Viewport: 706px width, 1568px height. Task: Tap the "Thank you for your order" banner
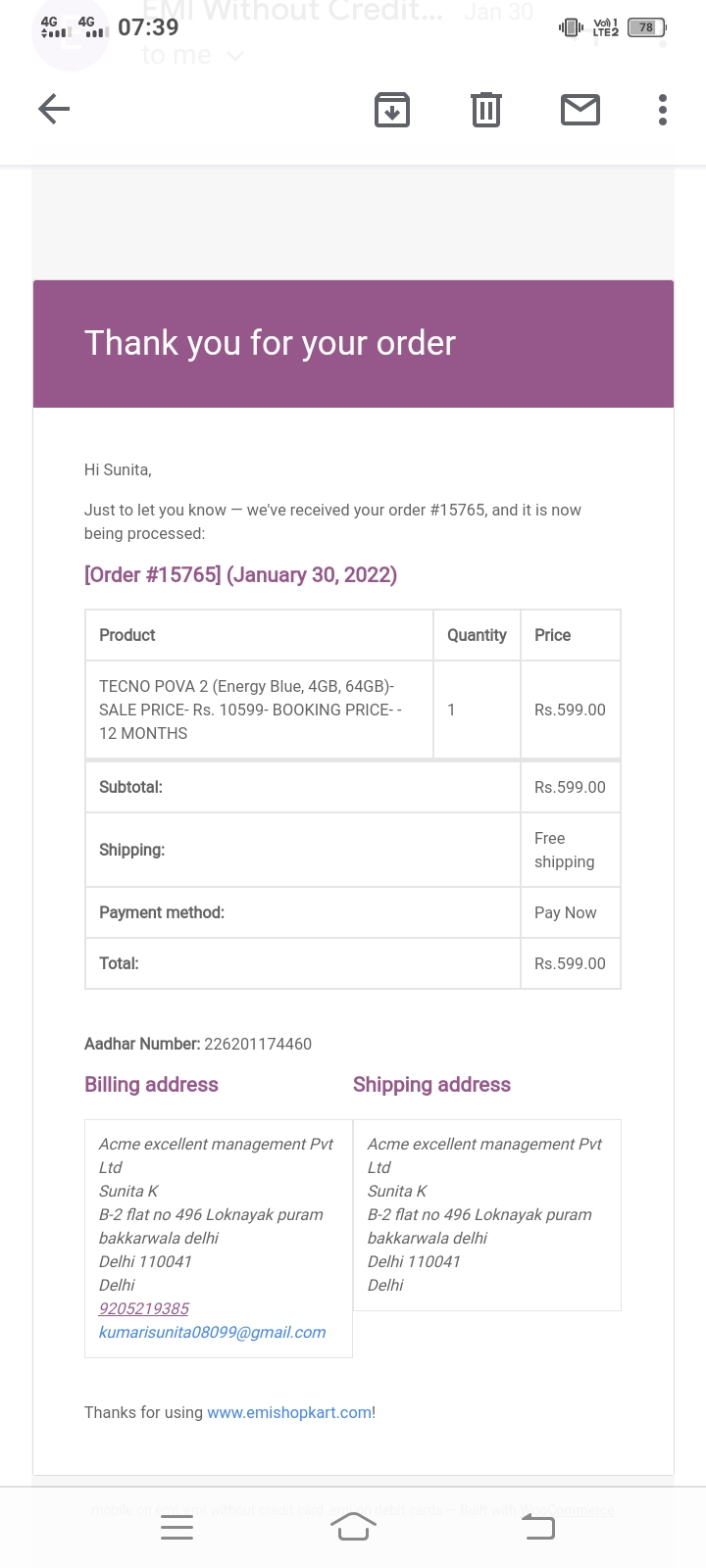coord(353,343)
